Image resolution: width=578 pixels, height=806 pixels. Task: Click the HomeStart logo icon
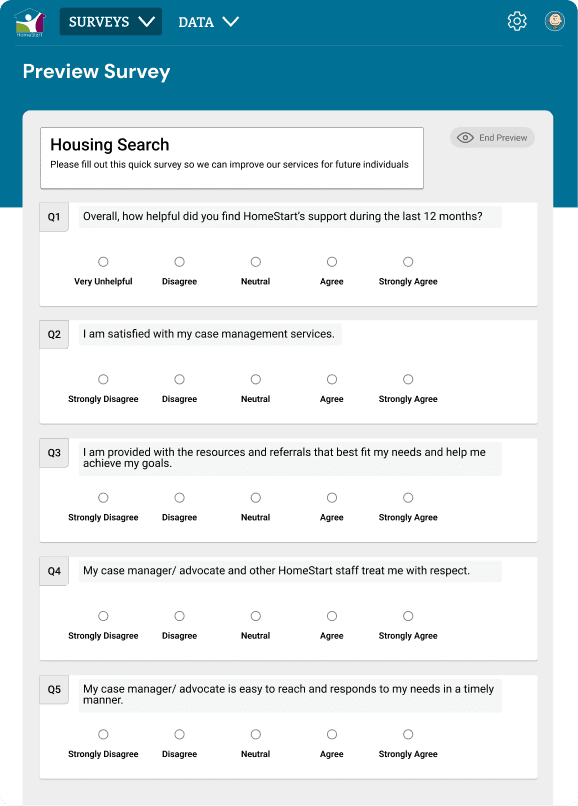tap(30, 23)
